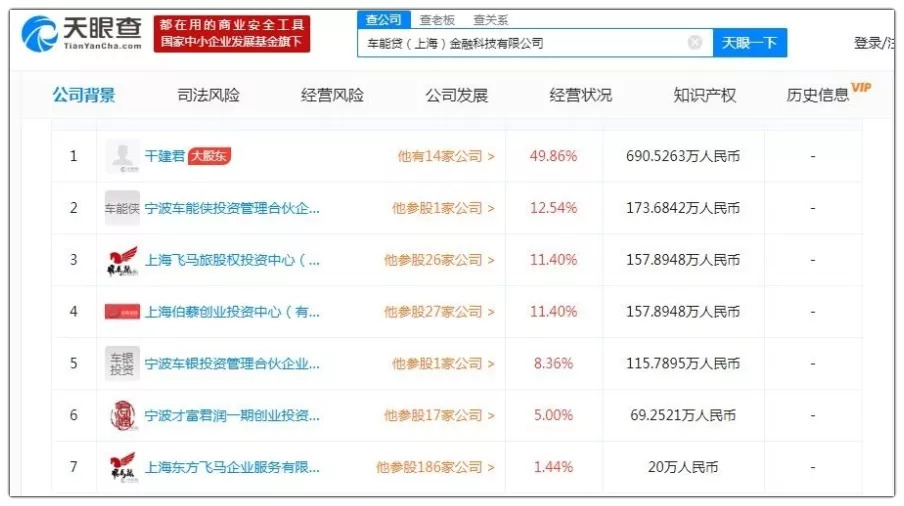
Task: Click the 12.54% shareholding value
Action: [x=553, y=208]
